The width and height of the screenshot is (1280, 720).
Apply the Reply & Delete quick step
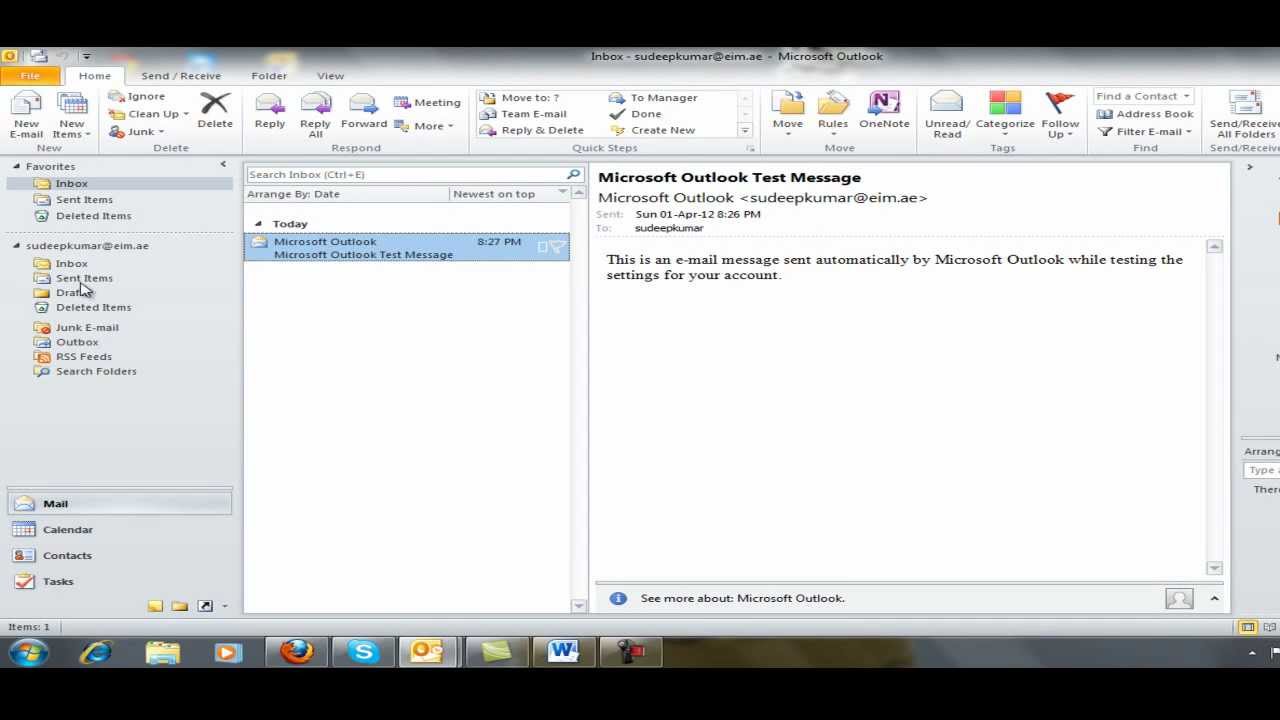pos(532,130)
